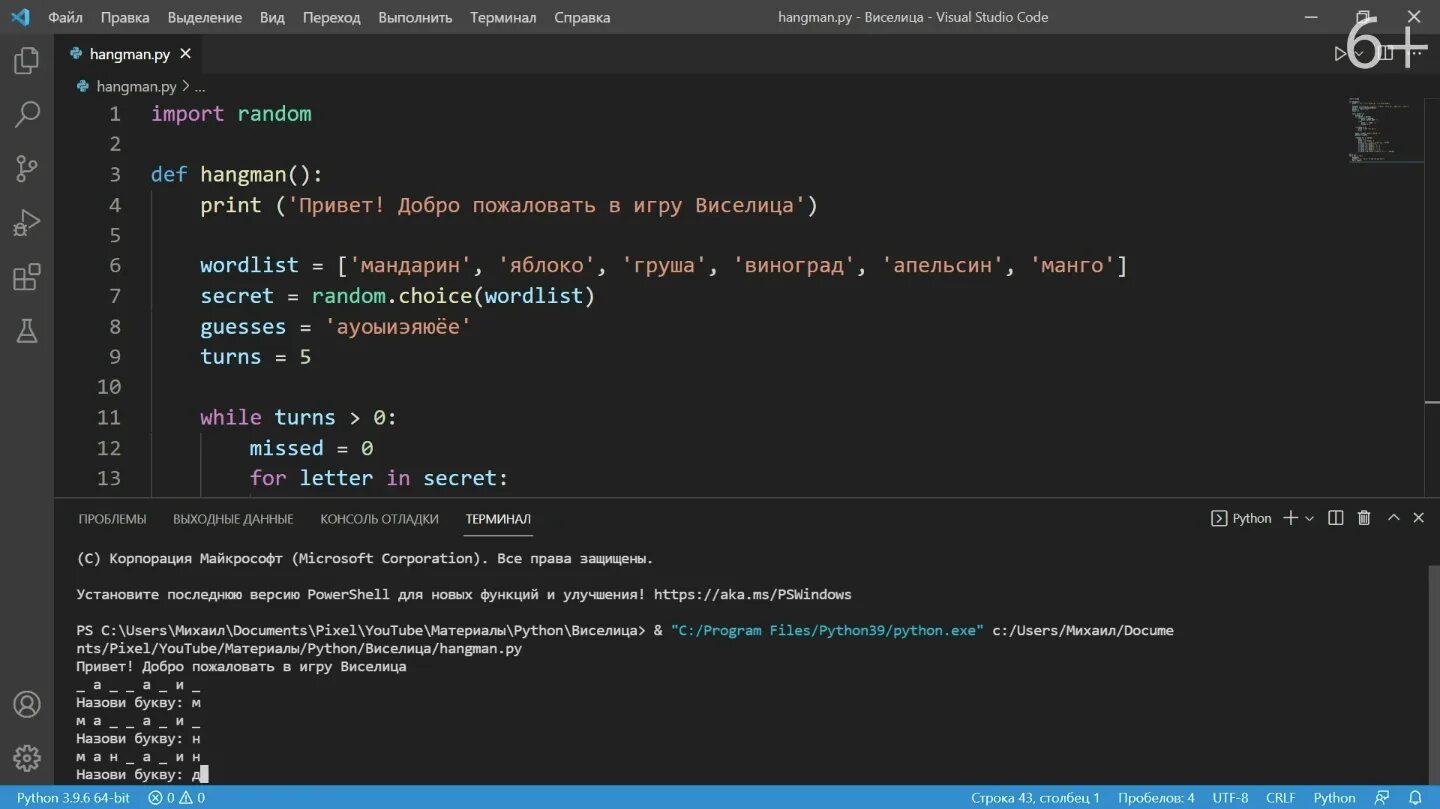Image resolution: width=1440 pixels, height=809 pixels.
Task: Focus the terminal prompt 'Назови букву: д'
Action: 141,774
